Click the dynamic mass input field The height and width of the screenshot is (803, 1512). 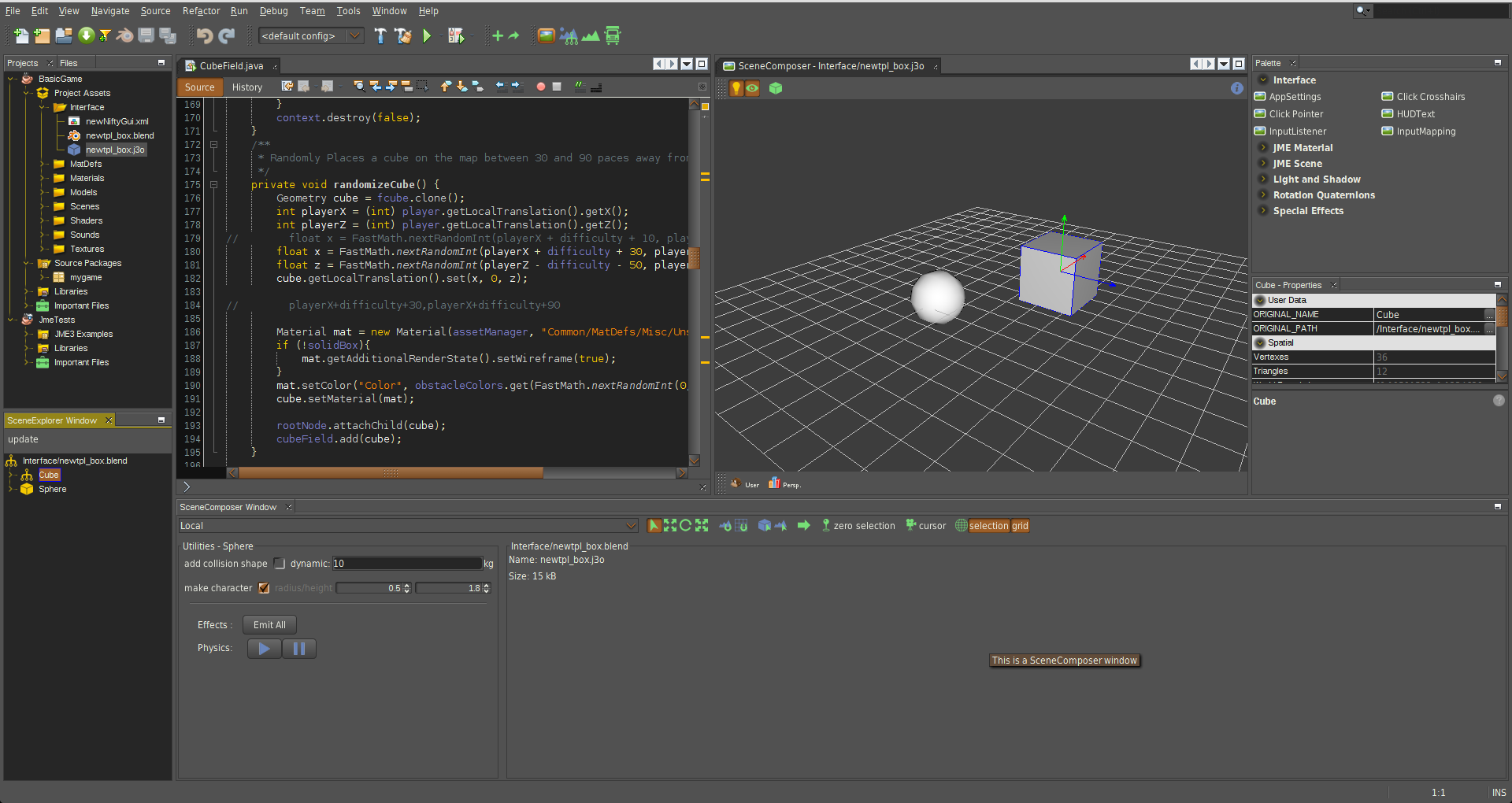point(406,564)
